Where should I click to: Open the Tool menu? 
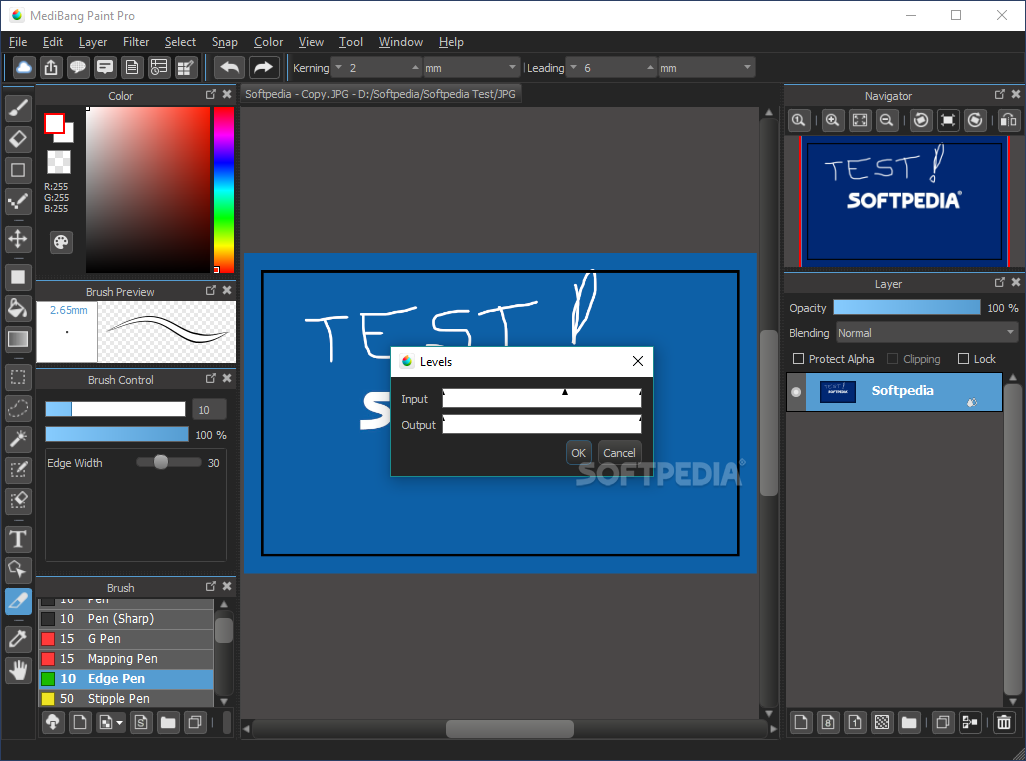[x=351, y=42]
